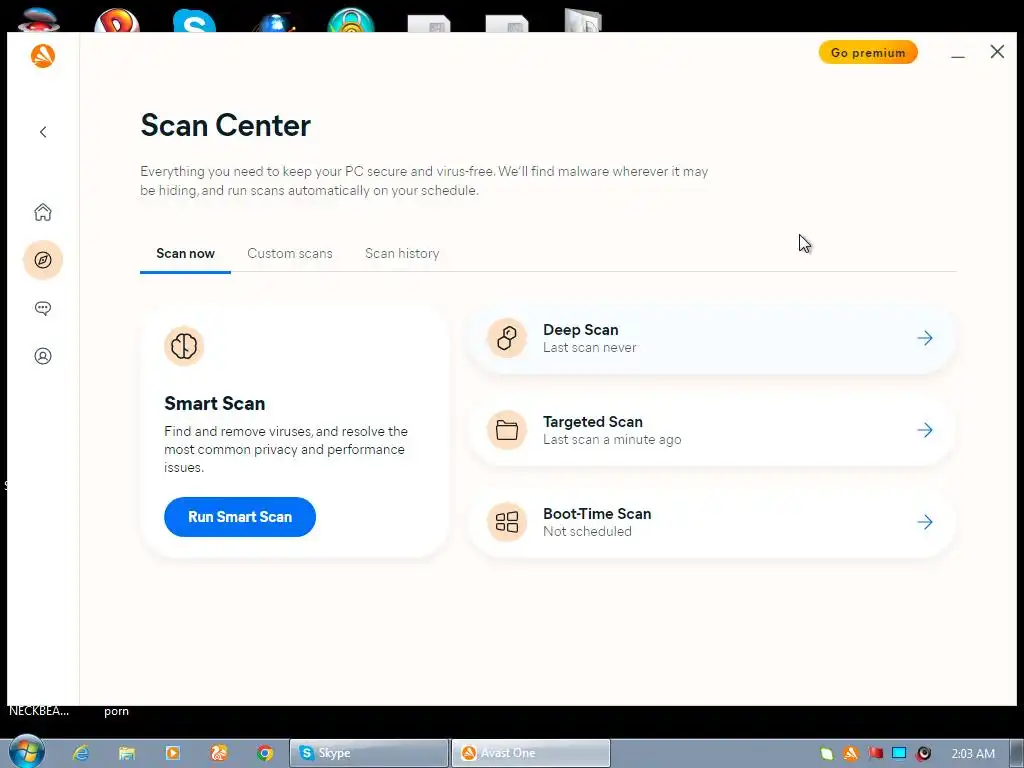Launch Google Chrome from the taskbar
1024x768 pixels.
[264, 753]
